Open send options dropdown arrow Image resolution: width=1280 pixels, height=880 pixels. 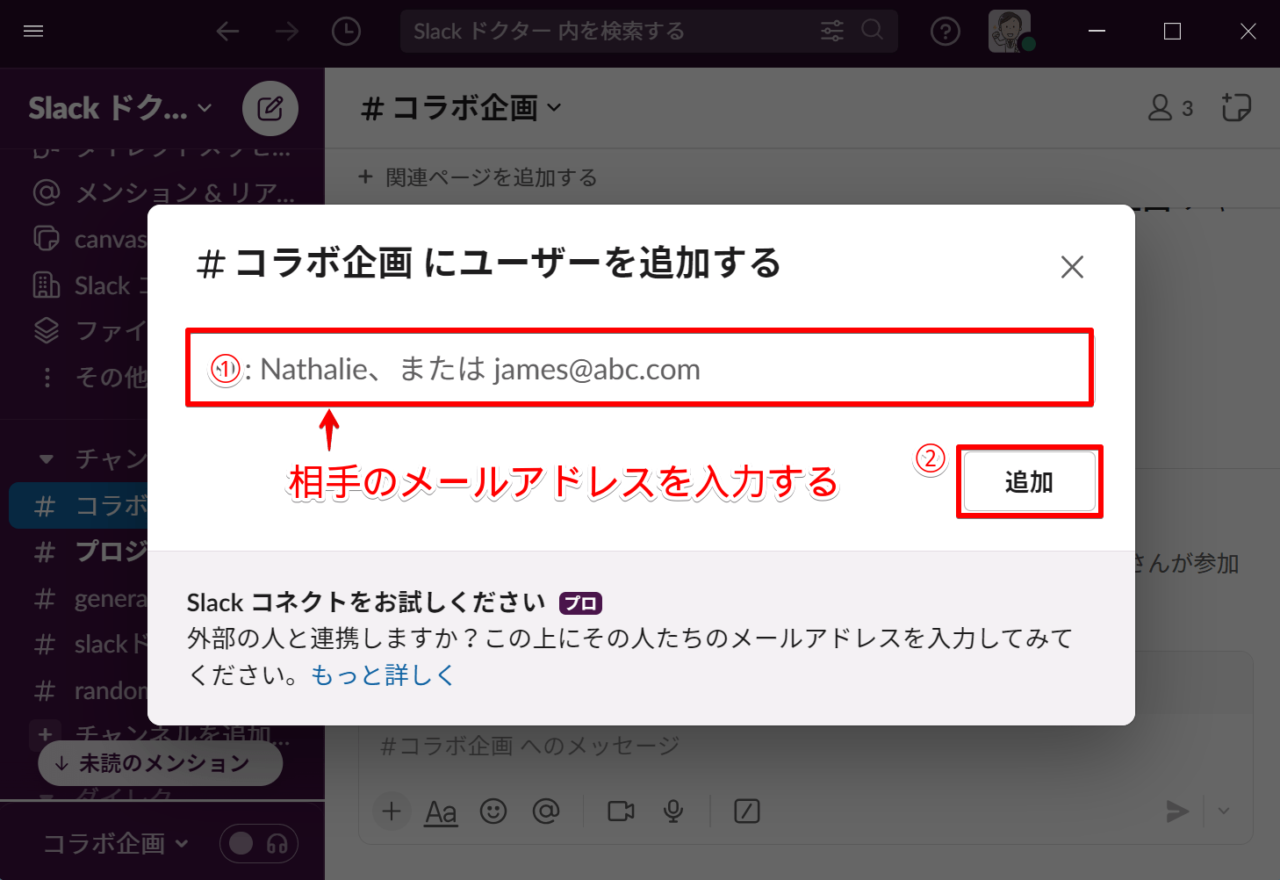coord(1223,811)
